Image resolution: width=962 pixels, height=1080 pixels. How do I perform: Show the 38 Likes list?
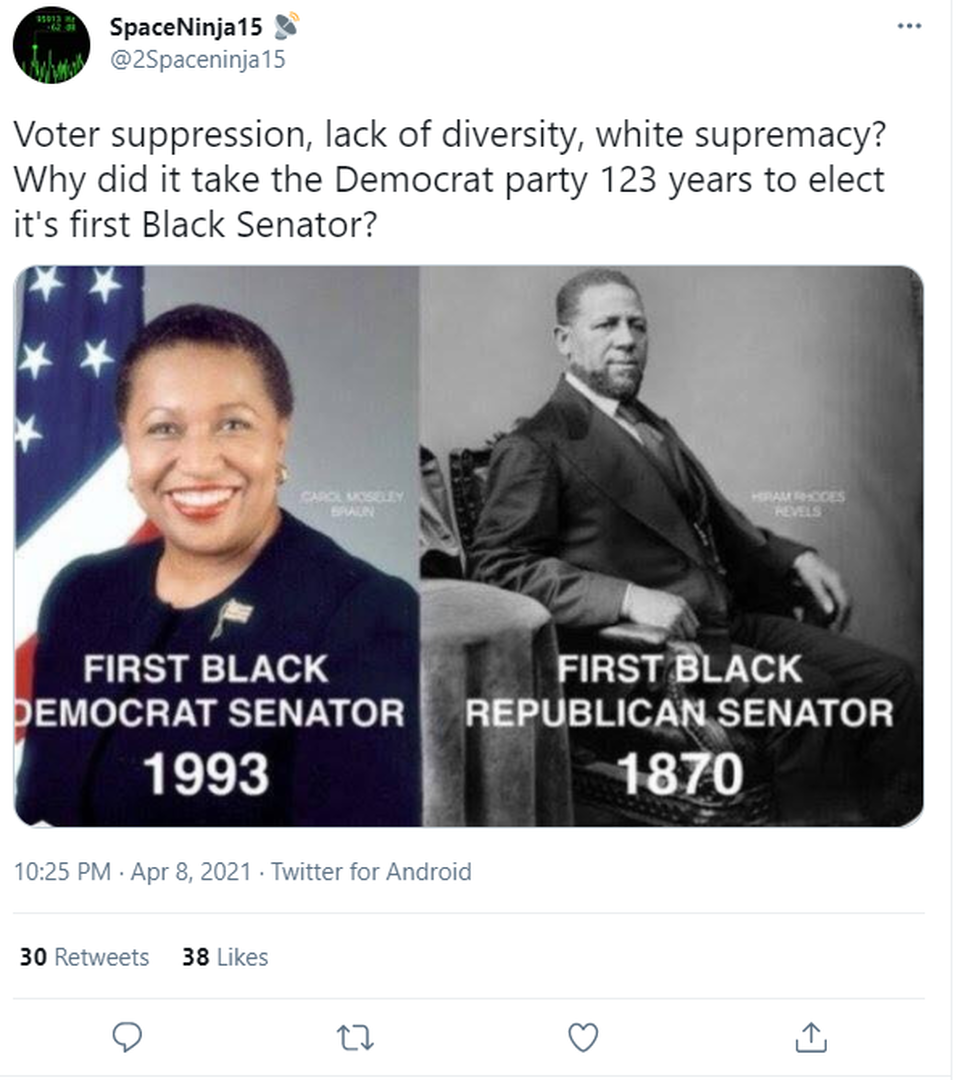point(225,957)
